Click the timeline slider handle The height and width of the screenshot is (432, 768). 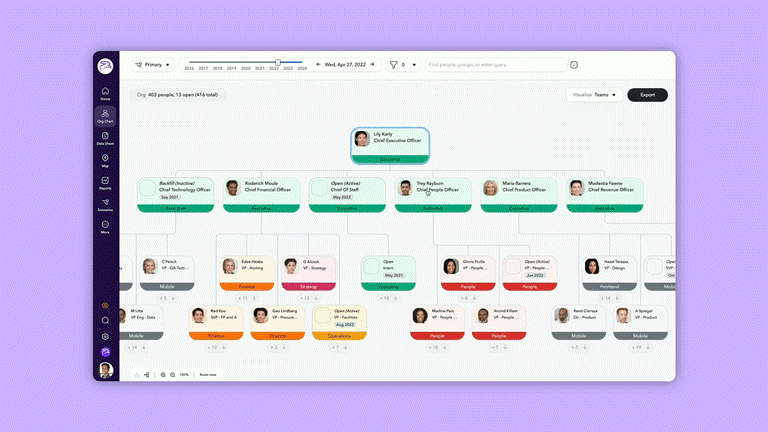pyautogui.click(x=278, y=62)
